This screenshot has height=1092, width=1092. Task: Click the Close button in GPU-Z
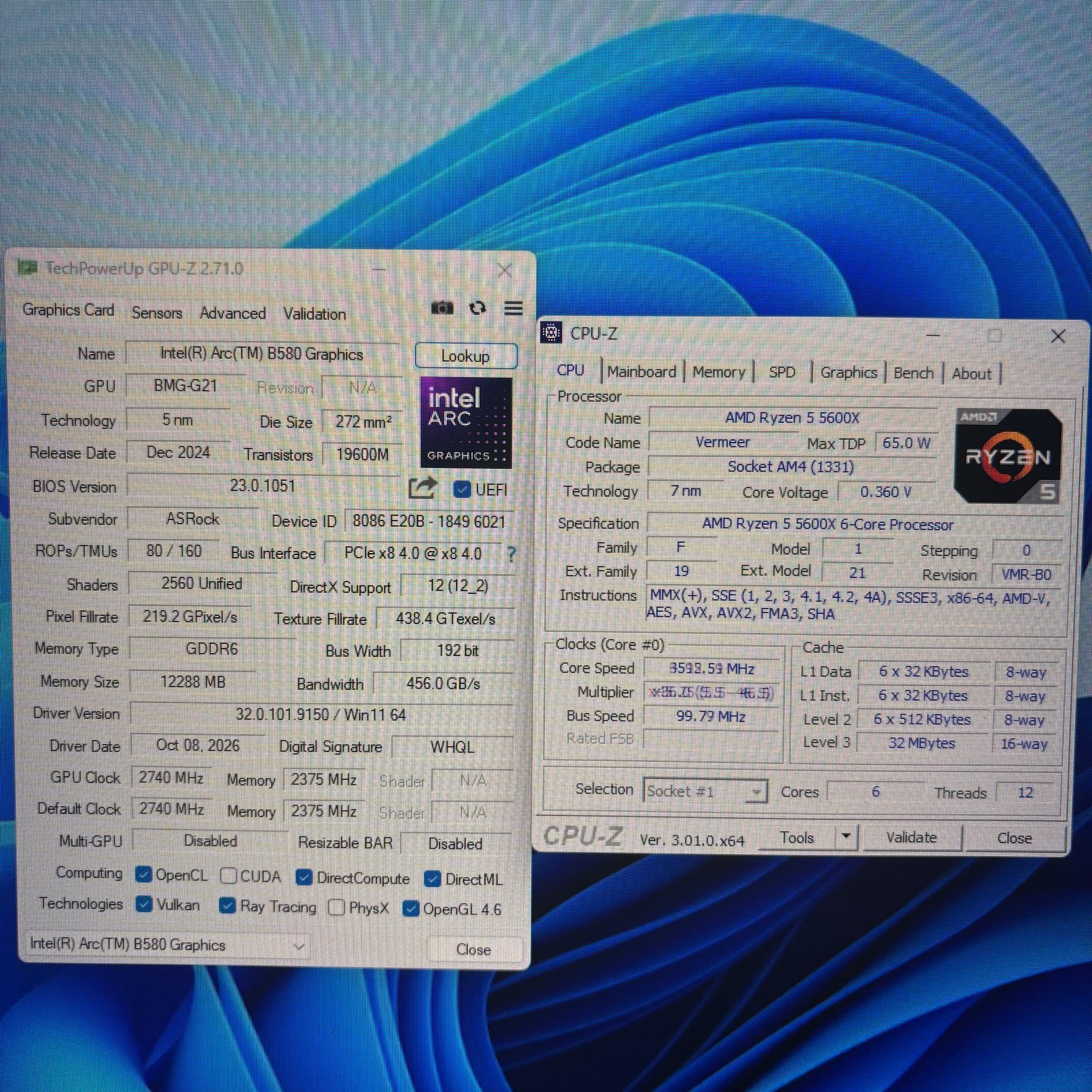[473, 949]
